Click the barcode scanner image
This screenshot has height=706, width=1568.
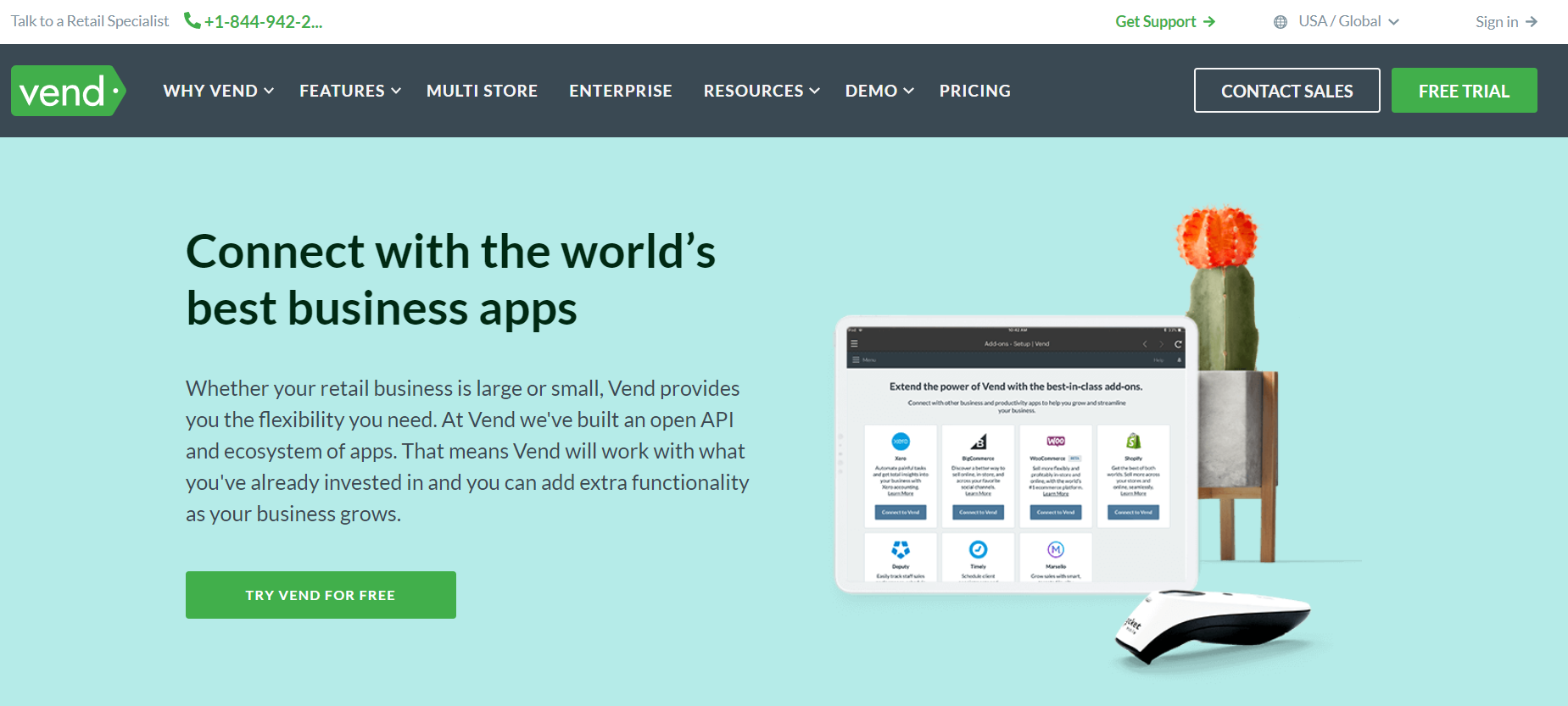(x=1213, y=625)
